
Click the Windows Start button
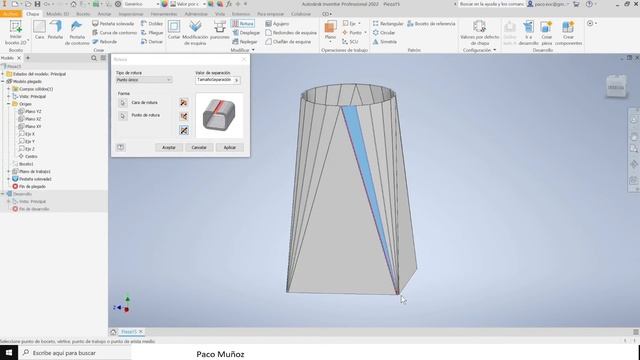point(9,353)
